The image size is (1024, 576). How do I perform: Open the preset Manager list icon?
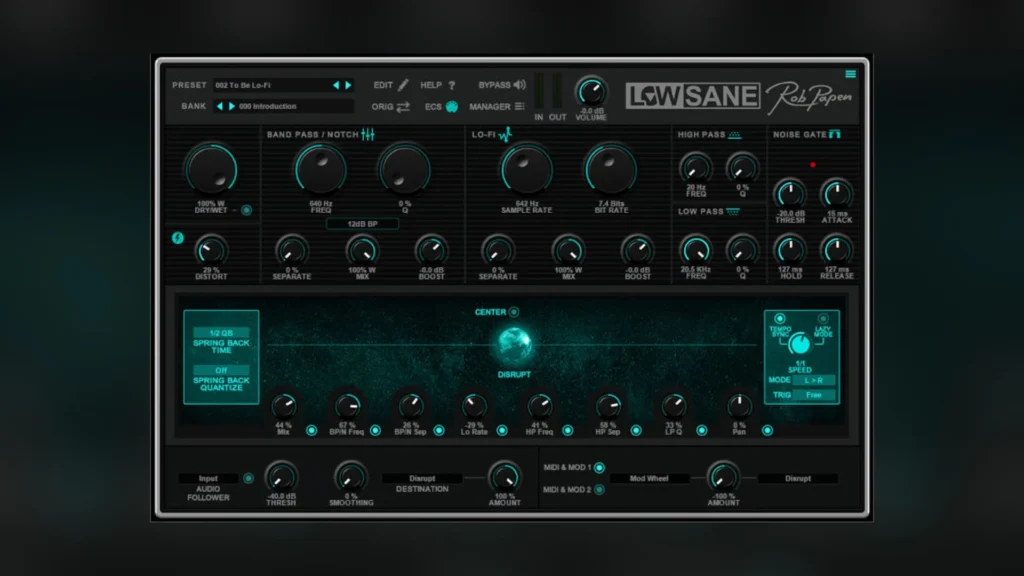518,107
